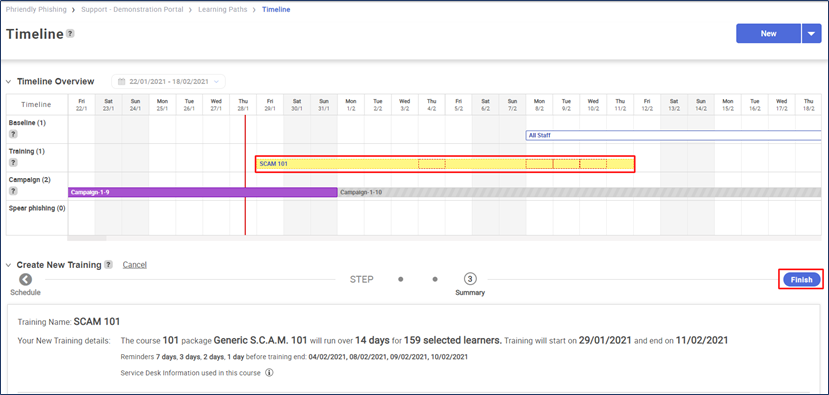This screenshot has height=395, width=829.
Task: Click the back arrow to Schedule step
Action: pos(25,280)
